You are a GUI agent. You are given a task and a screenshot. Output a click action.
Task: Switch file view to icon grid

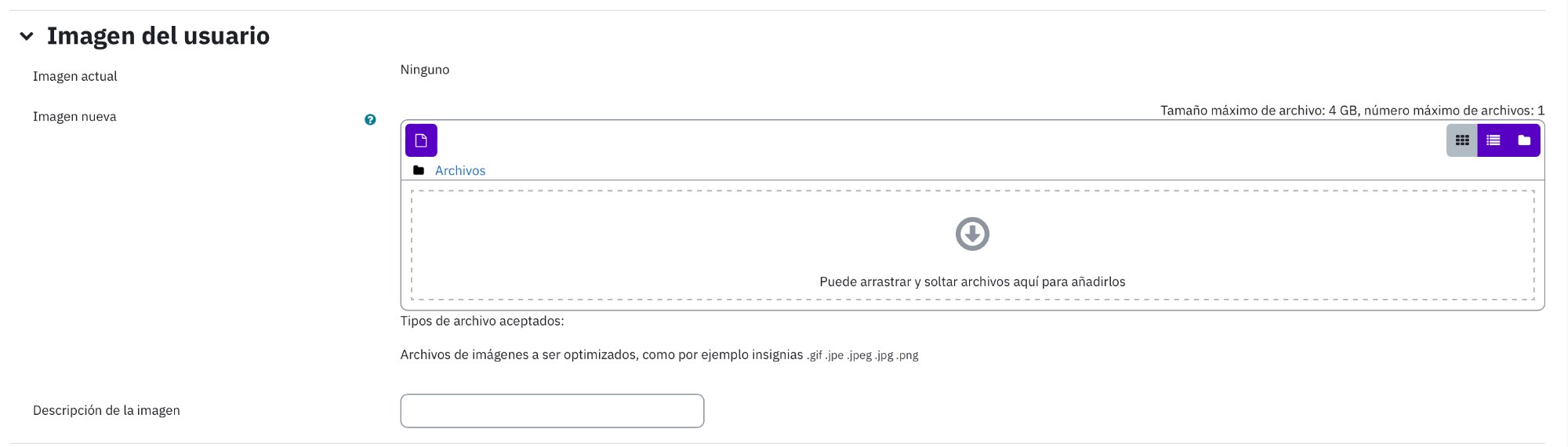(1462, 140)
